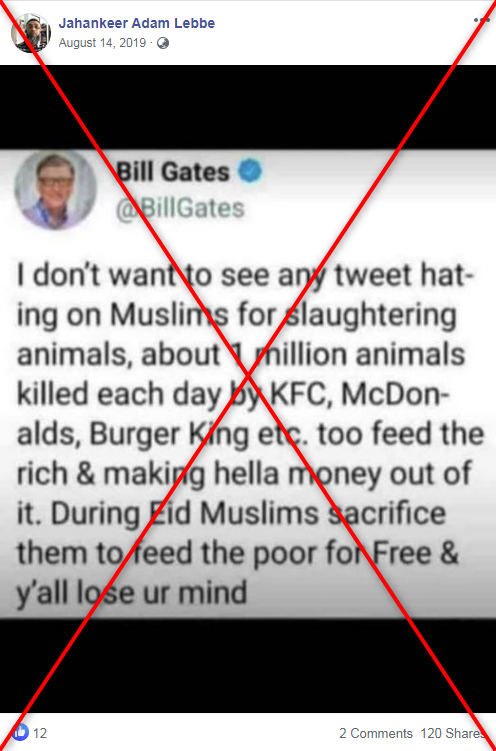Viewport: 496px width, 751px height.
Task: Click the Bill Gates display name
Action: click(173, 172)
